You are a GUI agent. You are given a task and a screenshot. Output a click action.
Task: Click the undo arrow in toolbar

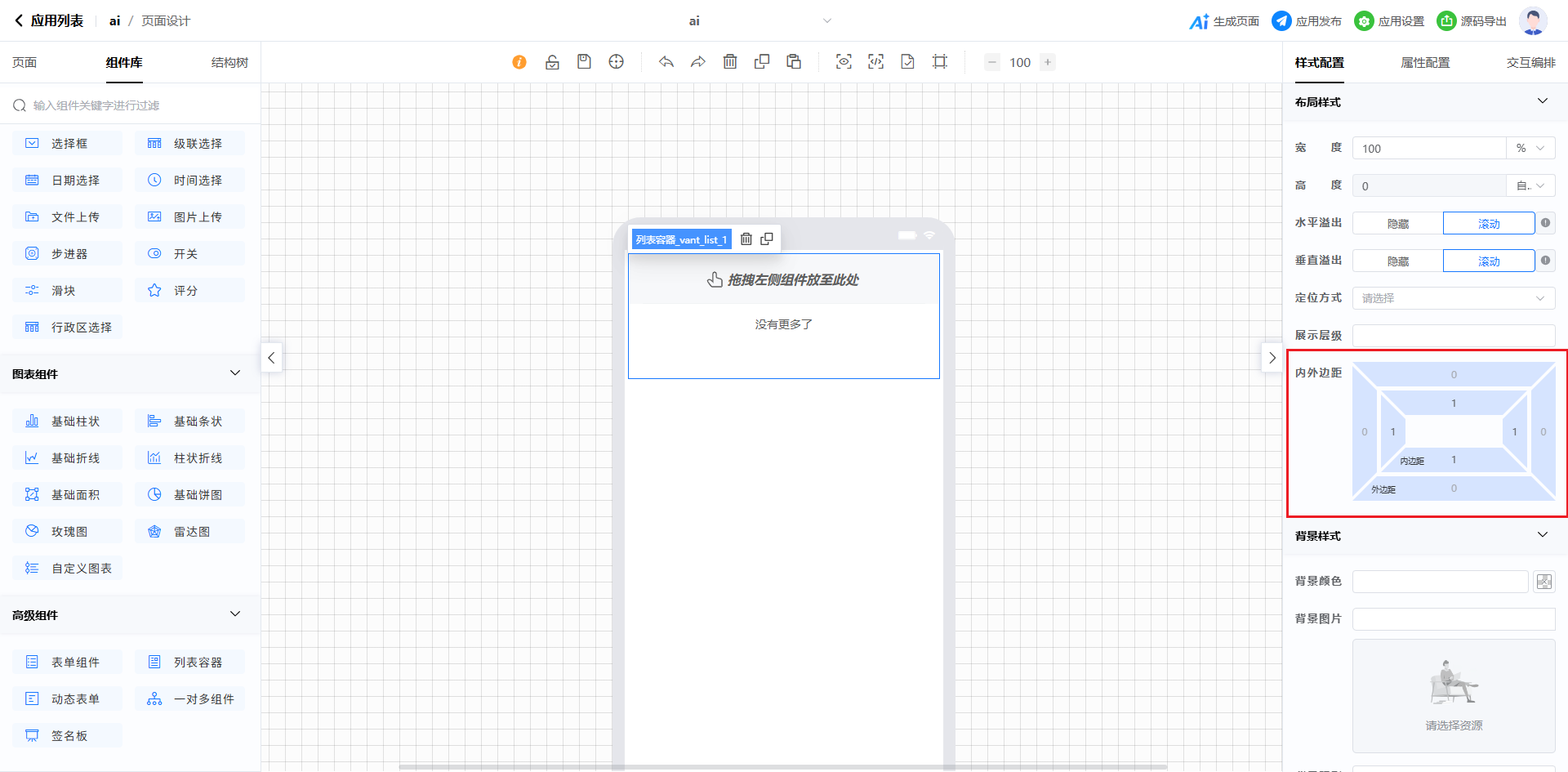666,62
